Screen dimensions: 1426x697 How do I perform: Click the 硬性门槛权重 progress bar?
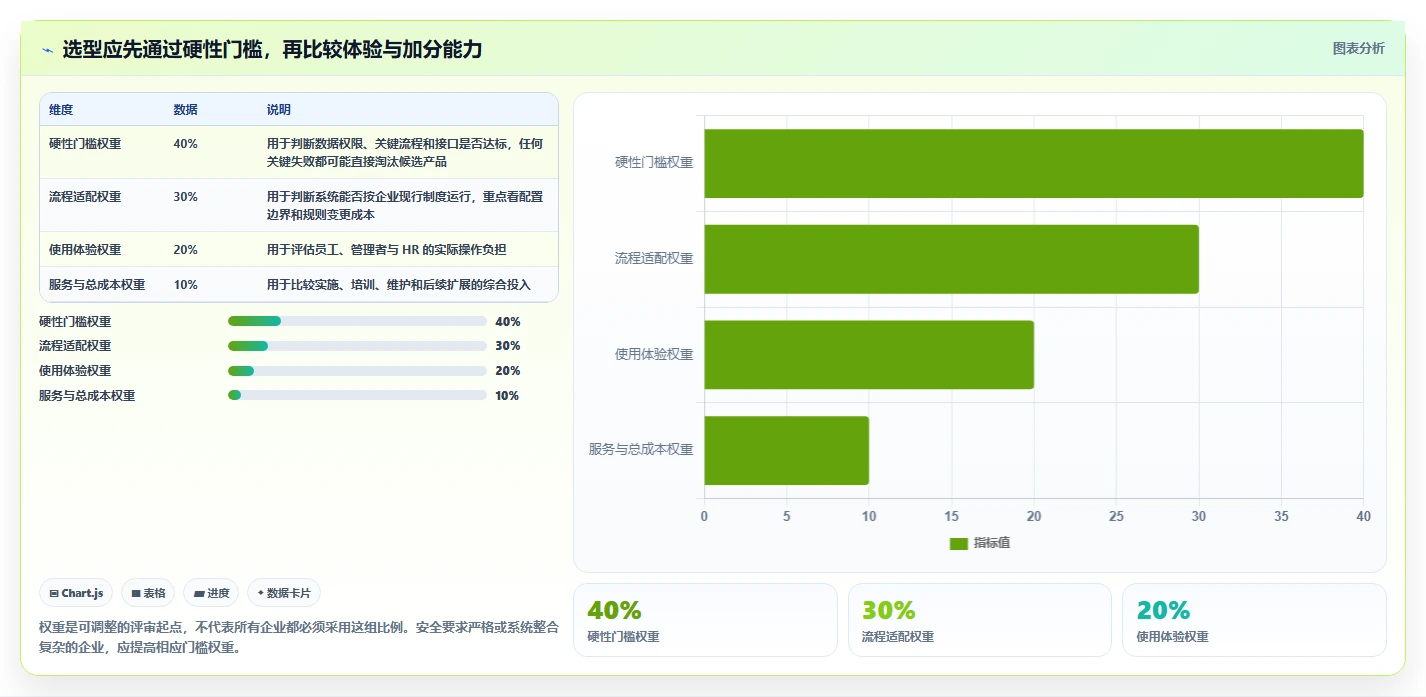tap(357, 321)
